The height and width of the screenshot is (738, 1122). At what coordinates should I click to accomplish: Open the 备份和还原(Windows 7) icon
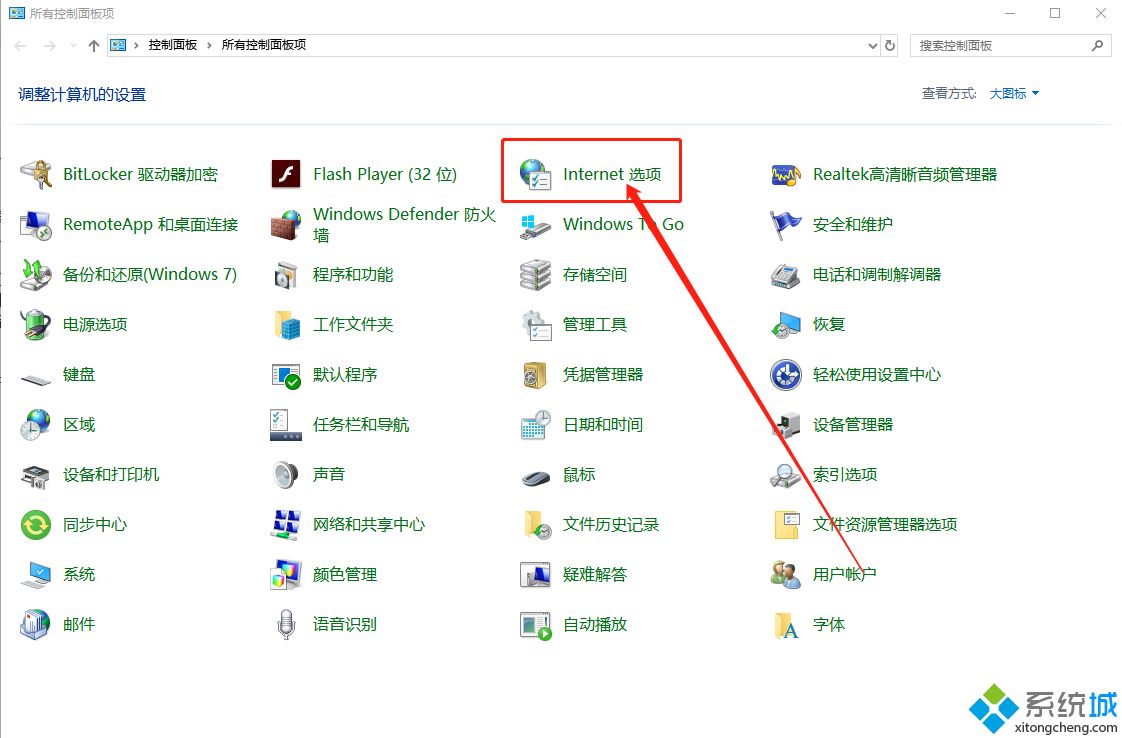[36, 275]
